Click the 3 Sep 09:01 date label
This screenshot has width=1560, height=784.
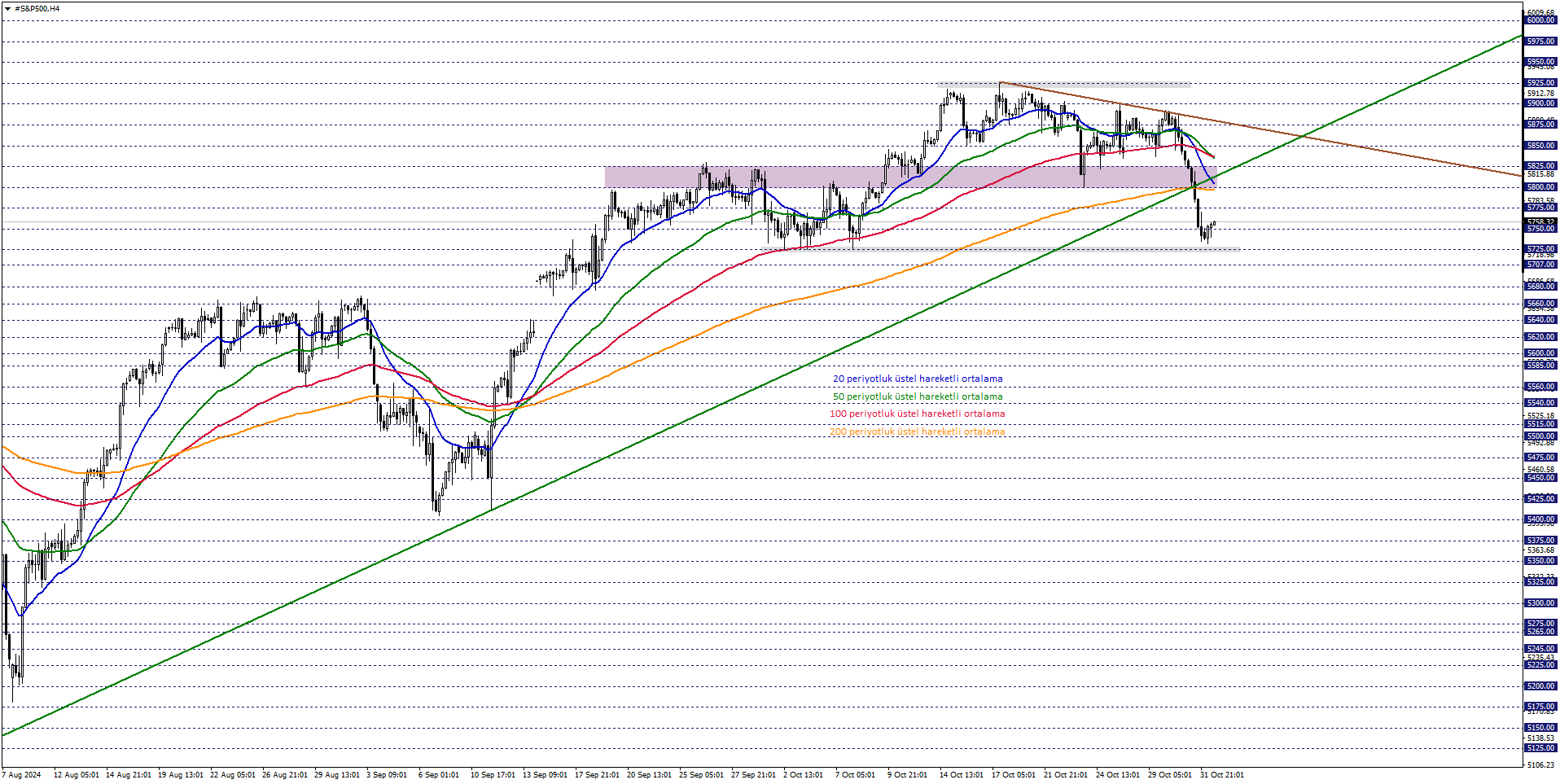pyautogui.click(x=387, y=775)
